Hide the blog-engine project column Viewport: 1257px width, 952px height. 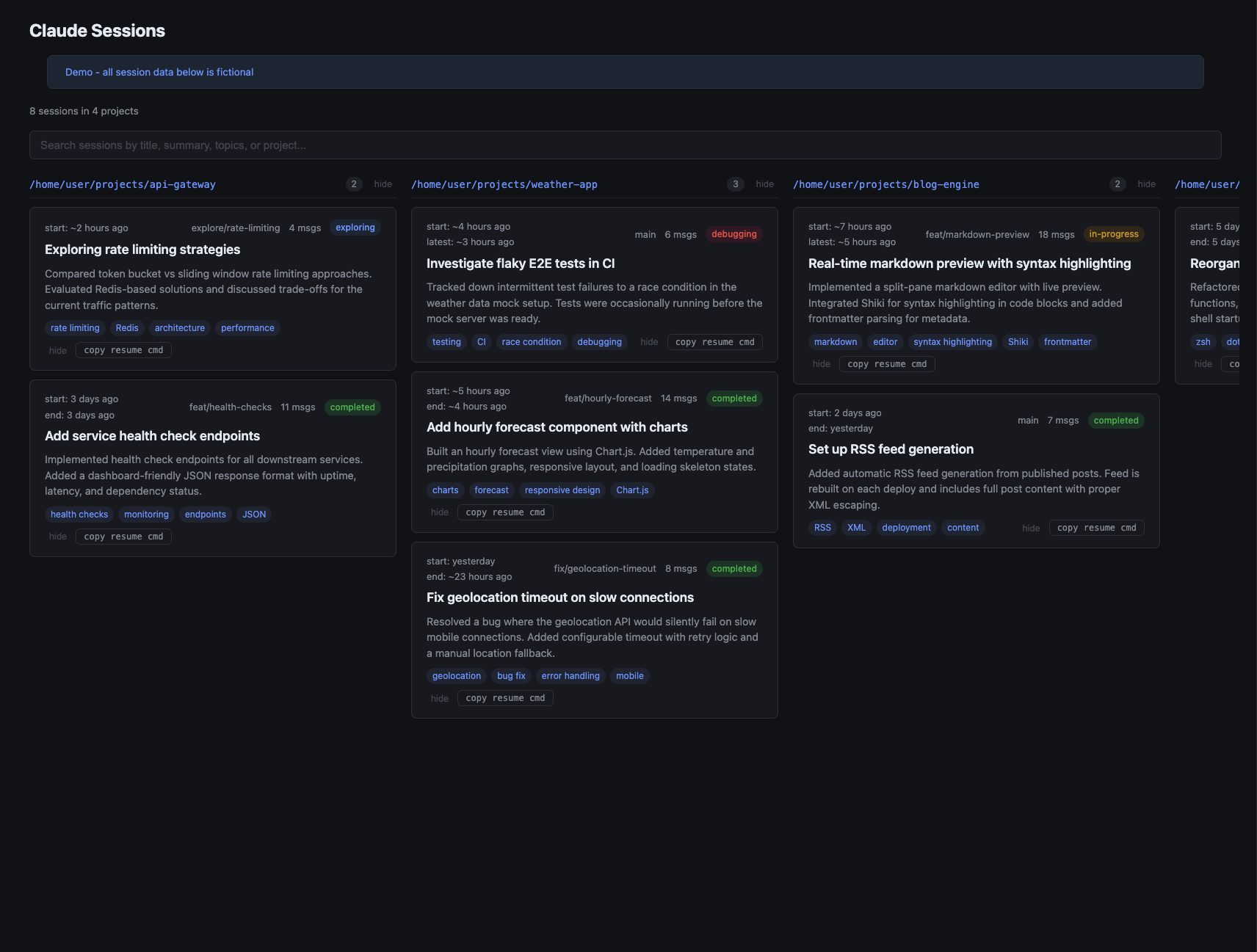pos(1146,184)
